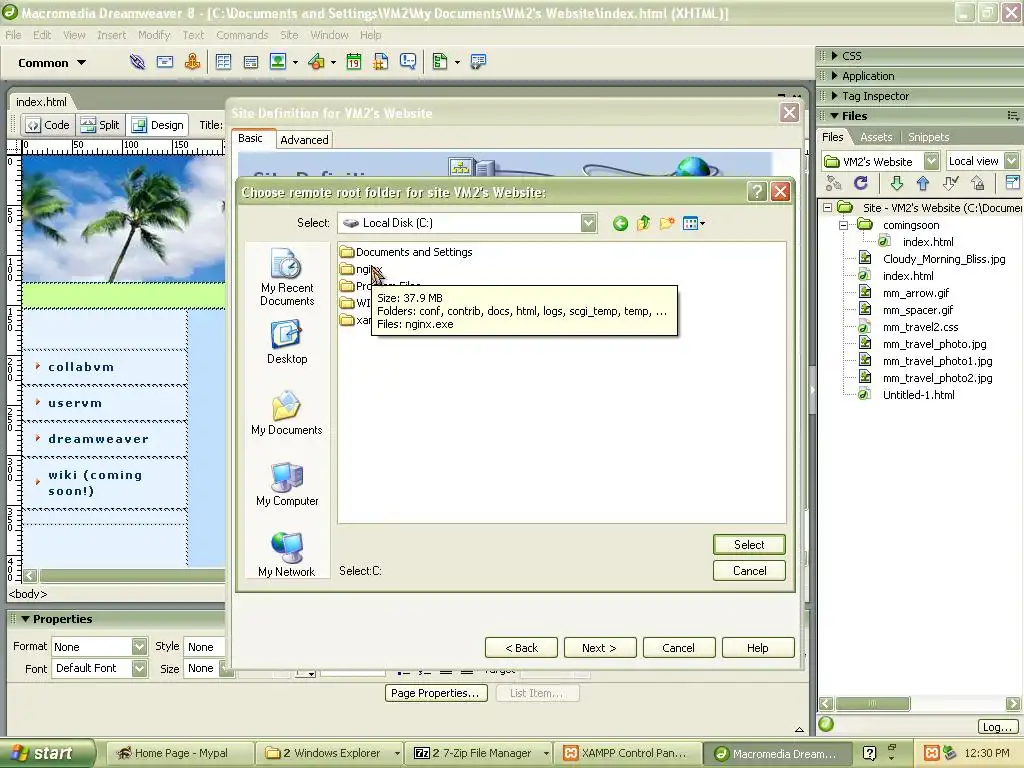Open the Snippets tab
Image resolution: width=1024 pixels, height=768 pixels.
pos(928,137)
